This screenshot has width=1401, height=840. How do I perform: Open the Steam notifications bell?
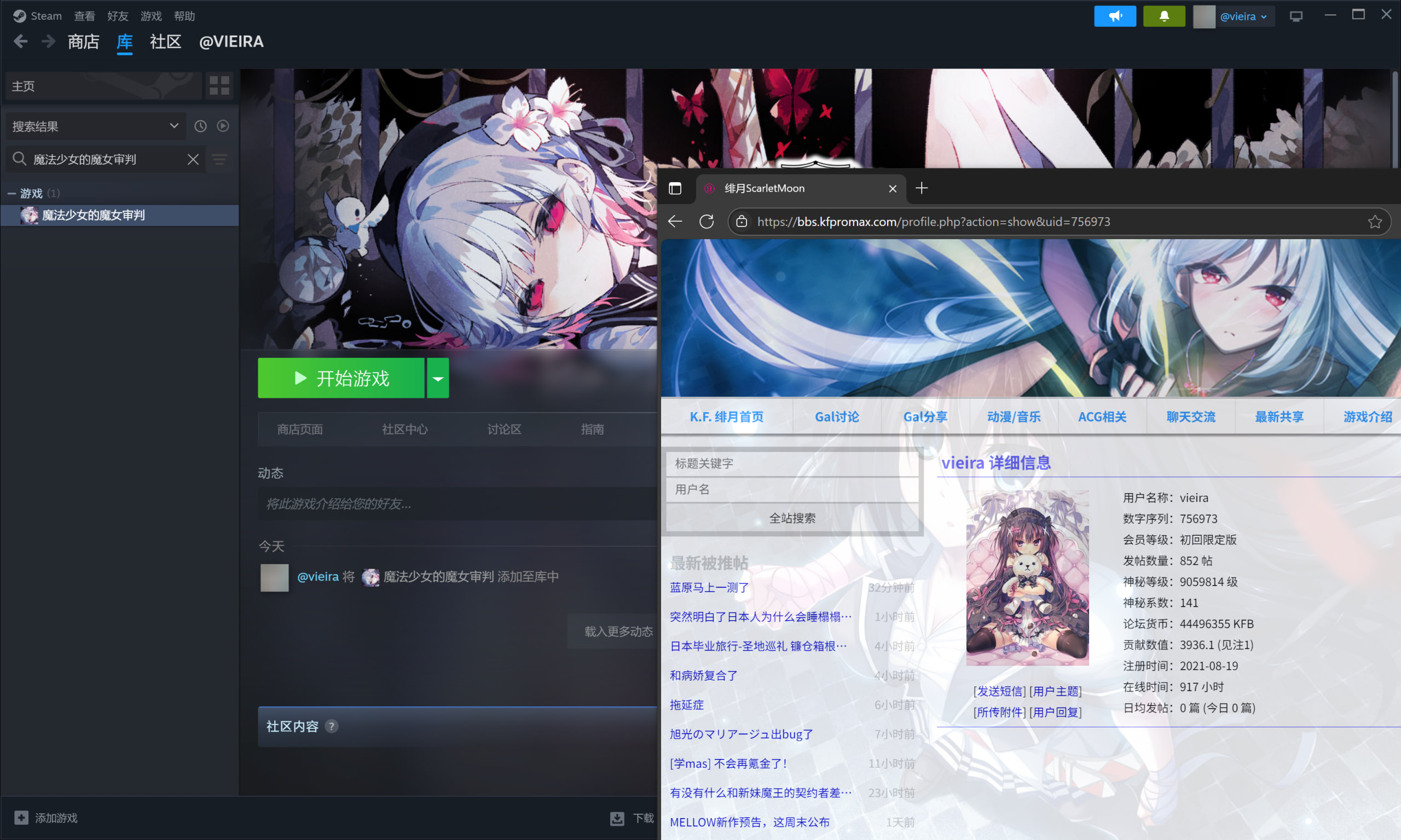coord(1163,16)
